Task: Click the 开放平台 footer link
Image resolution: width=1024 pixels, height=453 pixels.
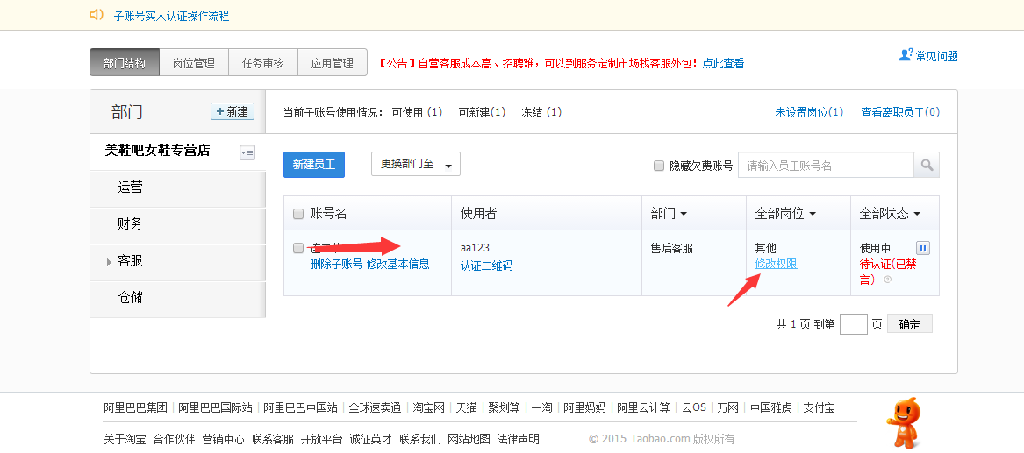Action: (x=322, y=439)
